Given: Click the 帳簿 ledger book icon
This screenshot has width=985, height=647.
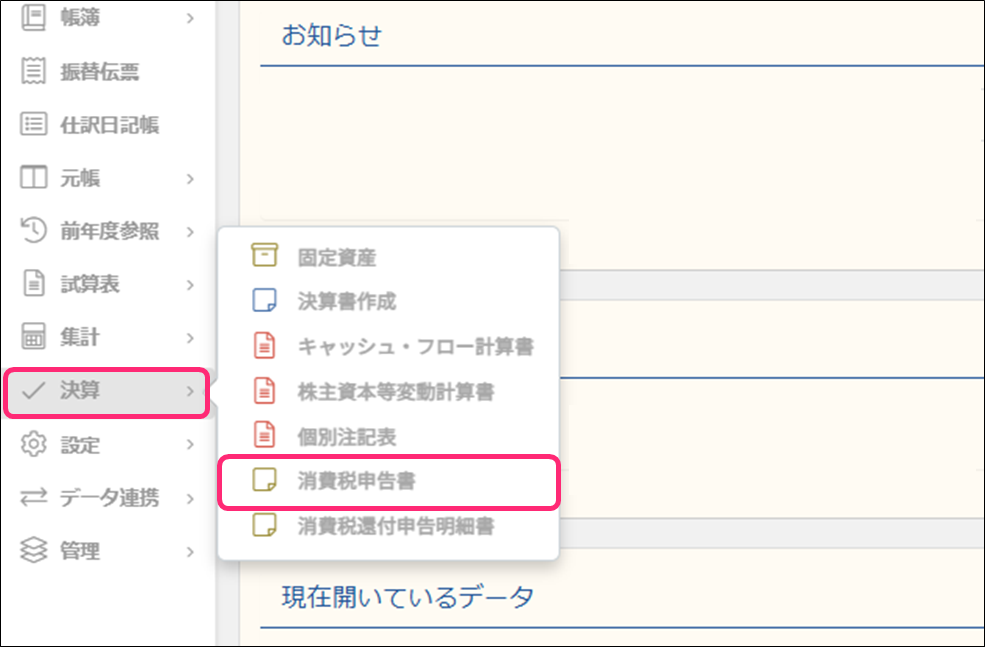Looking at the screenshot, I should tap(34, 18).
